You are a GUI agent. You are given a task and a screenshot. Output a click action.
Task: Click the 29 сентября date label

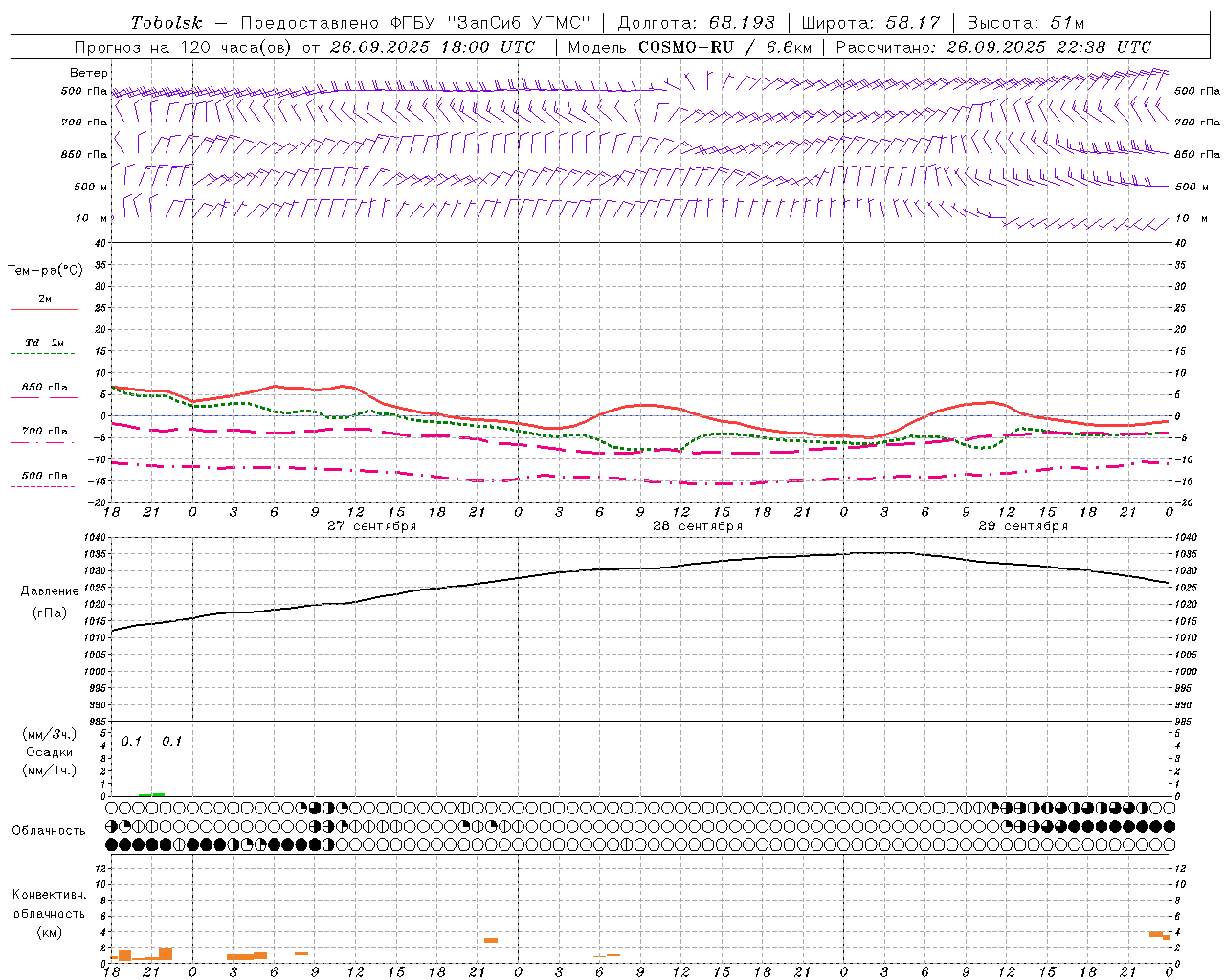point(1023,526)
